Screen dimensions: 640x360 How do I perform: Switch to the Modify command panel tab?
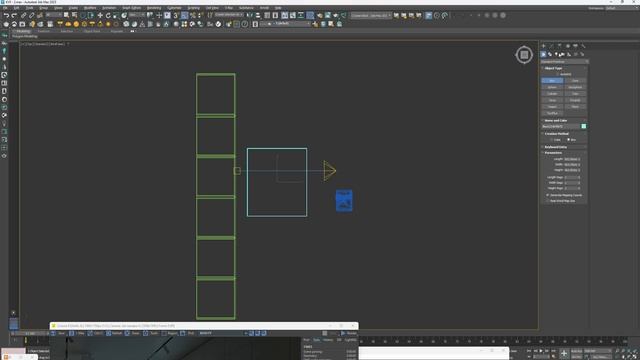point(551,46)
